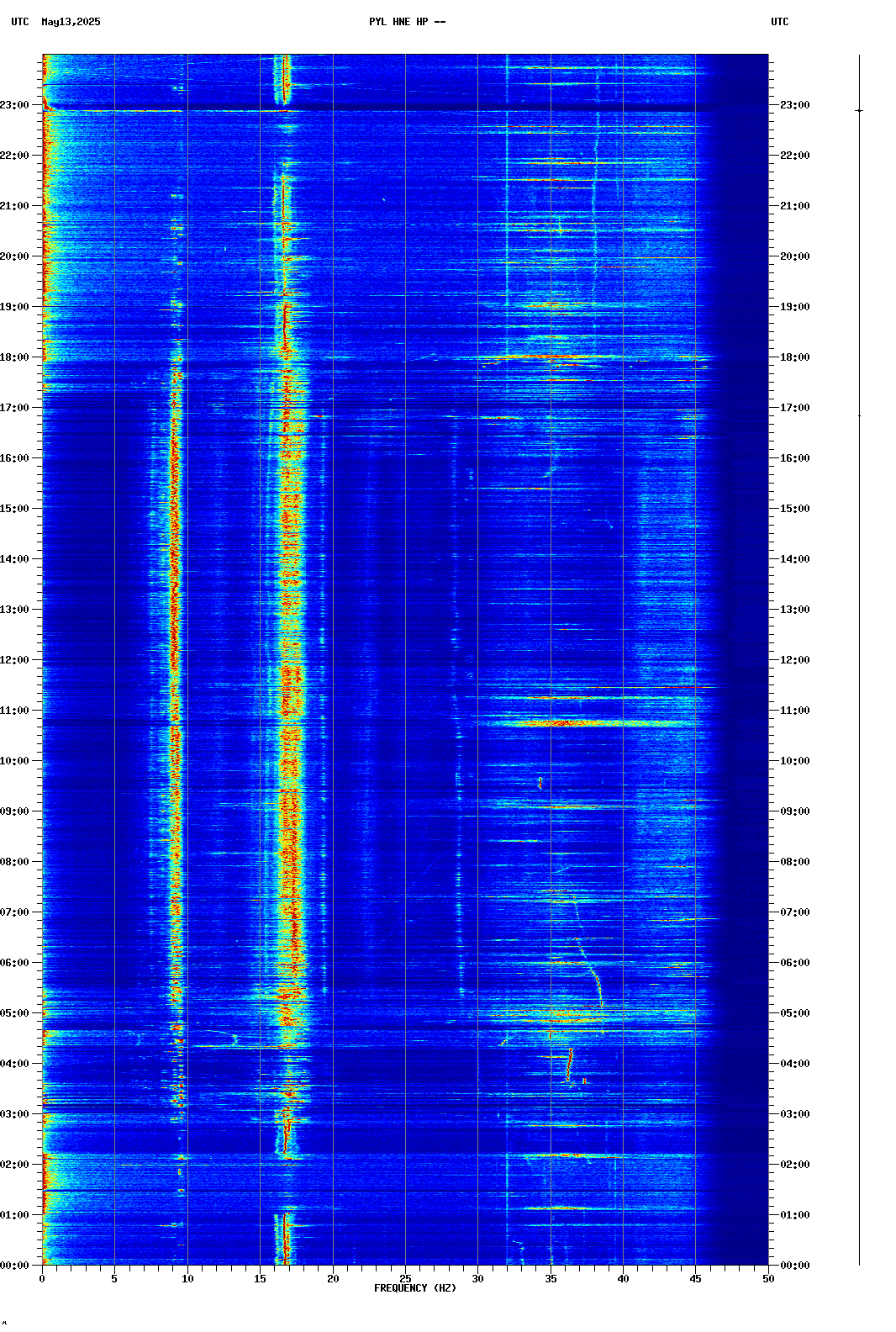Click 22:00 on the right time axis
The height and width of the screenshot is (1332, 896).
[795, 156]
